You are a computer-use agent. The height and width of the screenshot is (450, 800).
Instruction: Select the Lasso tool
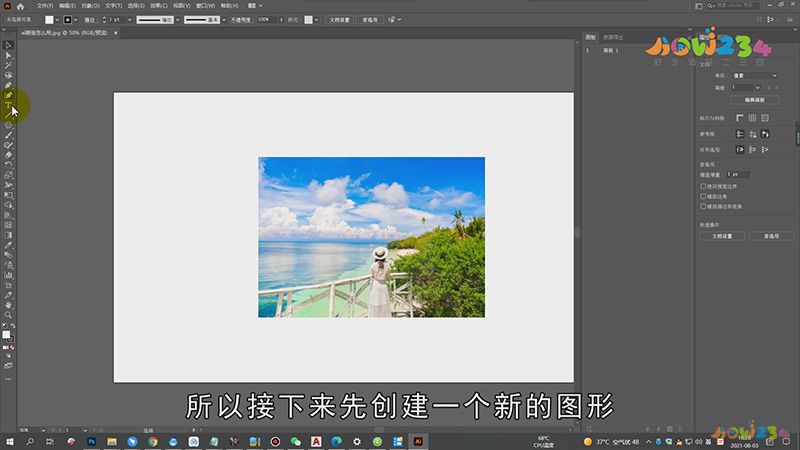click(8, 76)
